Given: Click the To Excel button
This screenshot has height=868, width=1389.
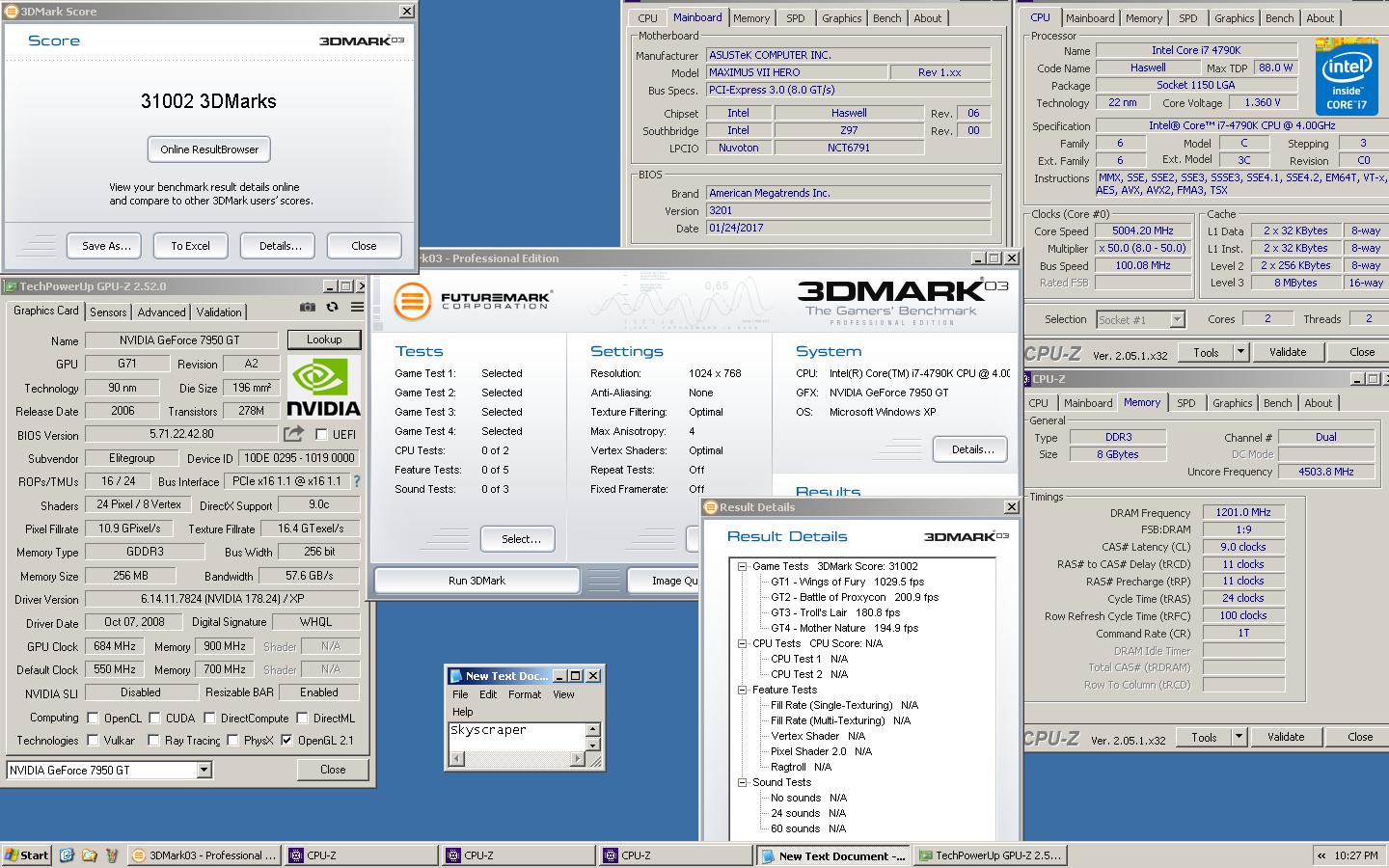Looking at the screenshot, I should click(x=190, y=246).
